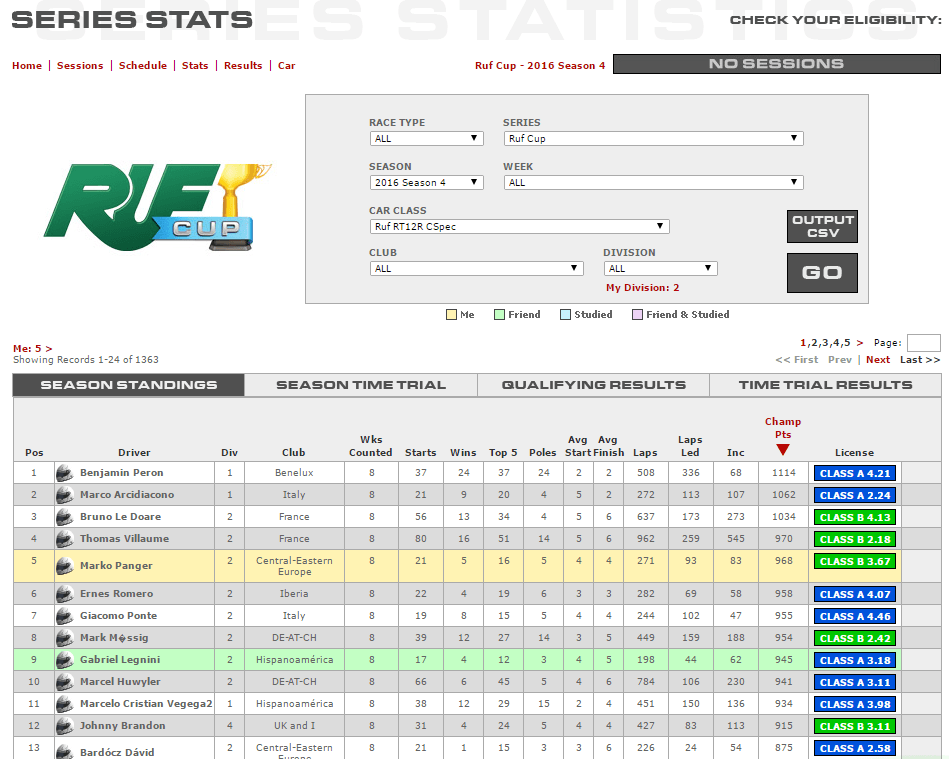The height and width of the screenshot is (759, 949).
Task: Switch to Time Trial Results tab
Action: (825, 385)
